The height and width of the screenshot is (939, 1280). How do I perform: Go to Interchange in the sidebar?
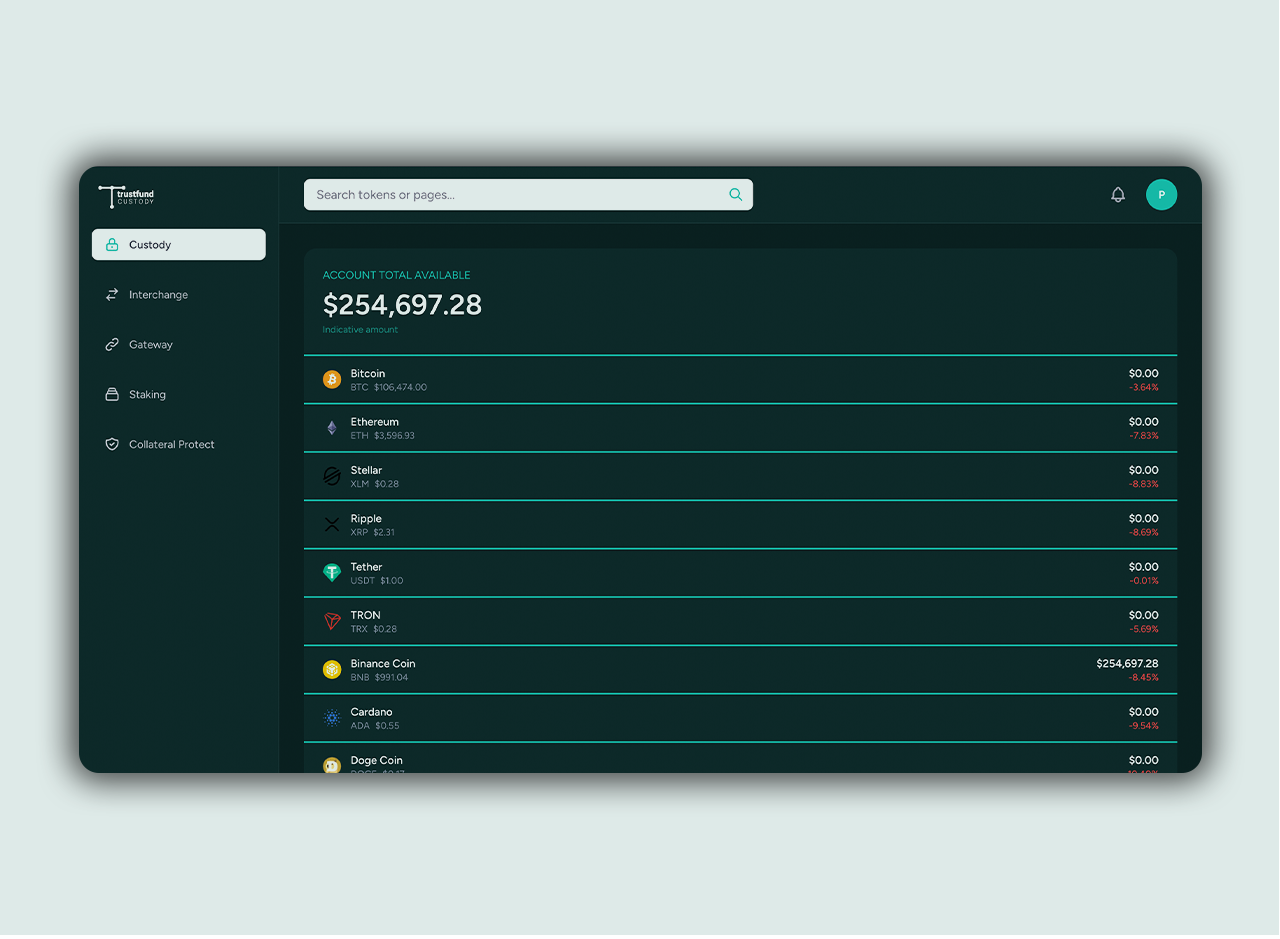point(158,295)
